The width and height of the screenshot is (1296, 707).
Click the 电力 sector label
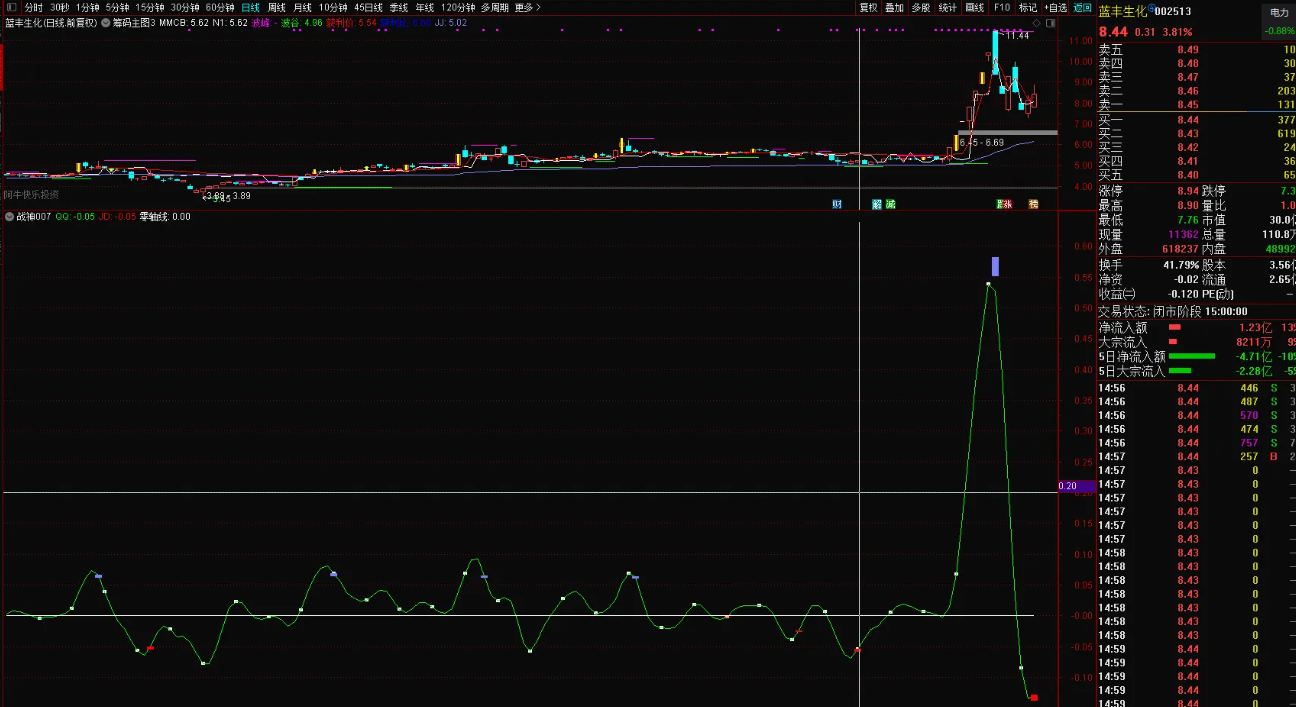point(1279,13)
